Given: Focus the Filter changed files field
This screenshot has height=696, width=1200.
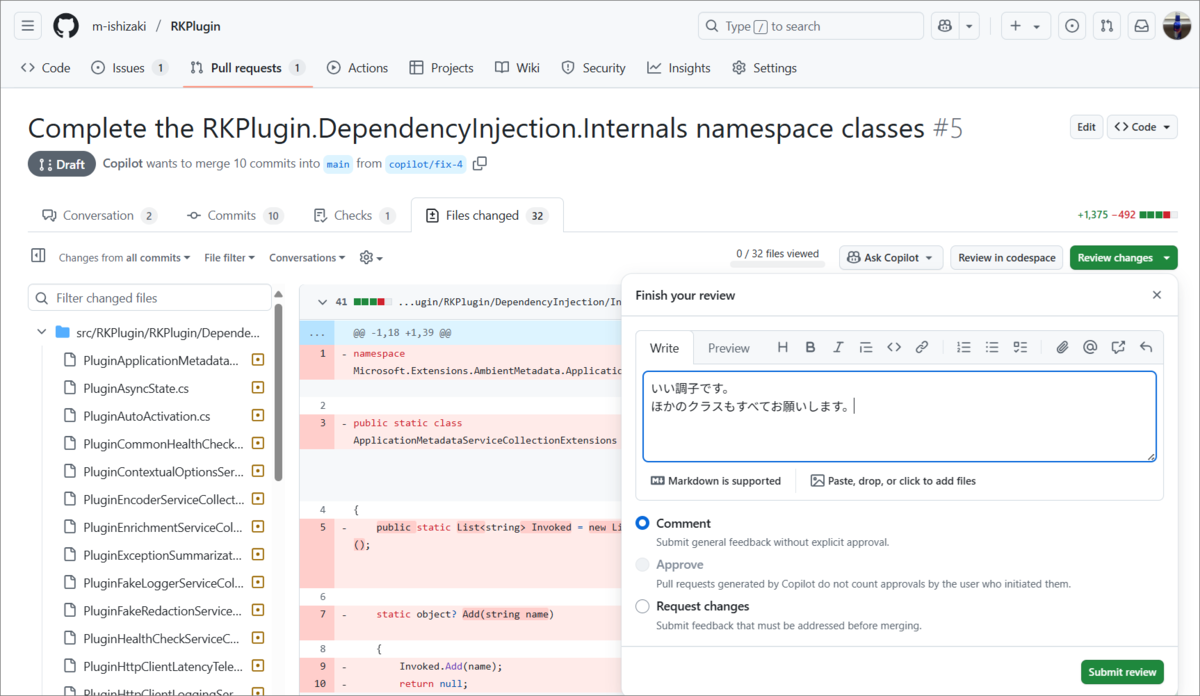Looking at the screenshot, I should 150,298.
